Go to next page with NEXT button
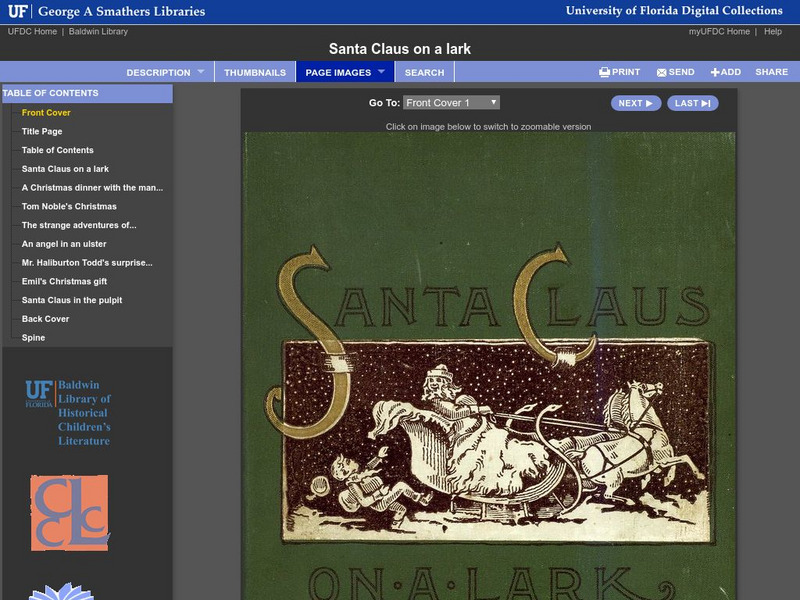This screenshot has width=800, height=600. point(636,103)
